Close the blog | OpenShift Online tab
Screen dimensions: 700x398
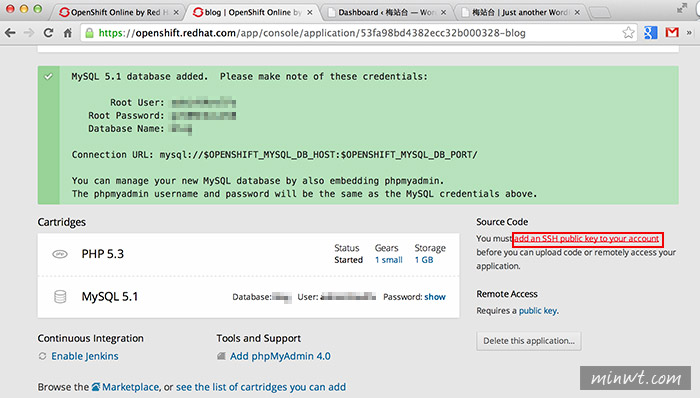pyautogui.click(x=310, y=12)
